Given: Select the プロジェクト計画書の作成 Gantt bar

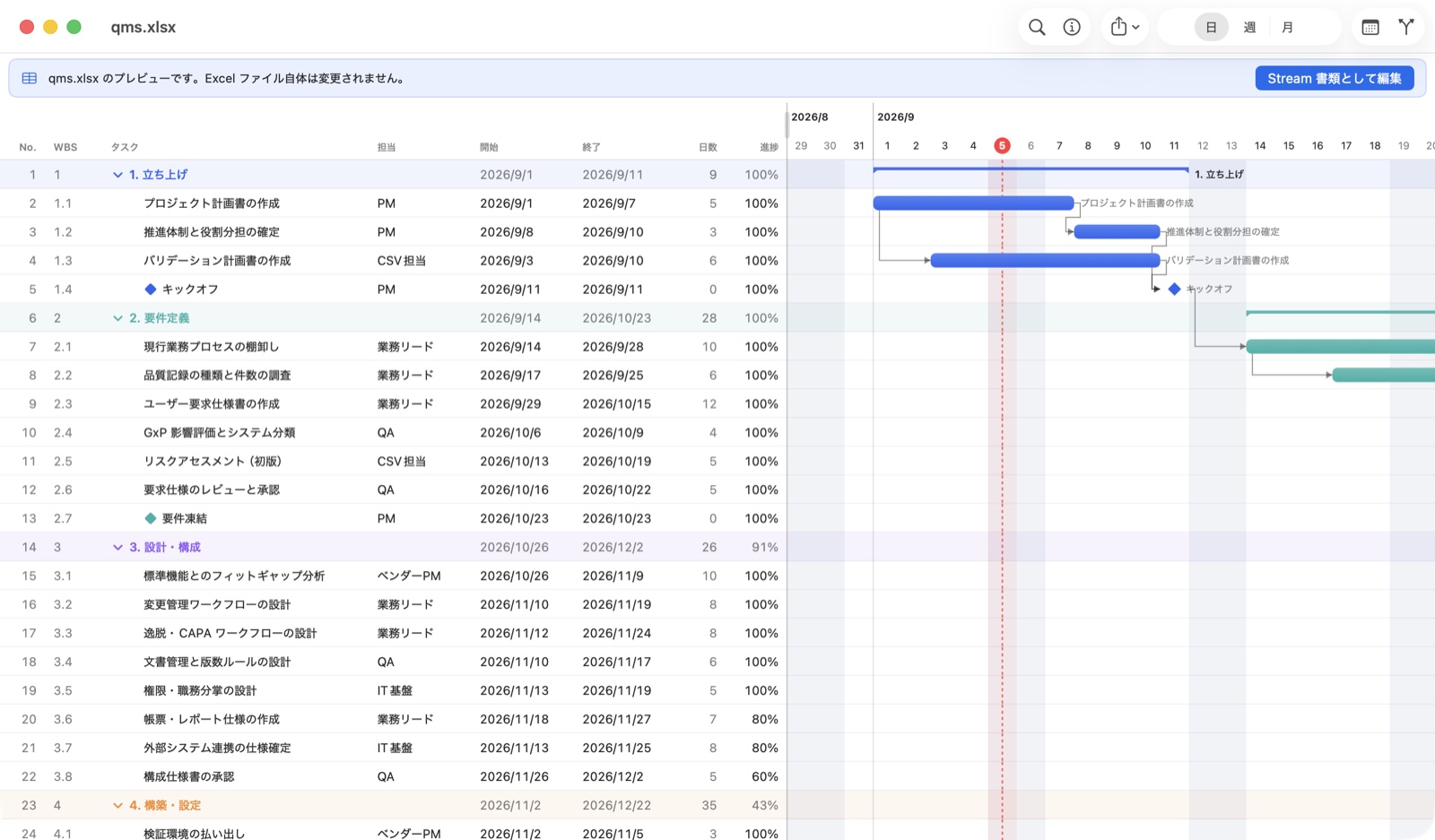Looking at the screenshot, I should (x=973, y=203).
